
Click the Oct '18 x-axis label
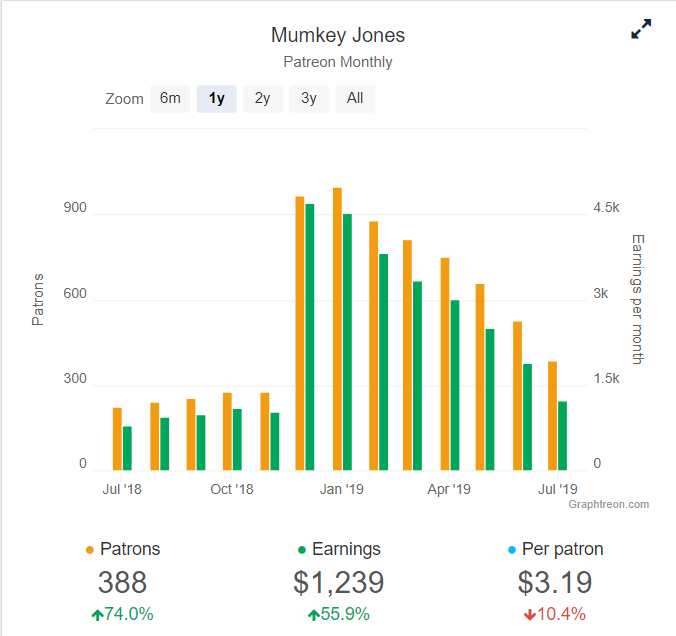pos(232,489)
